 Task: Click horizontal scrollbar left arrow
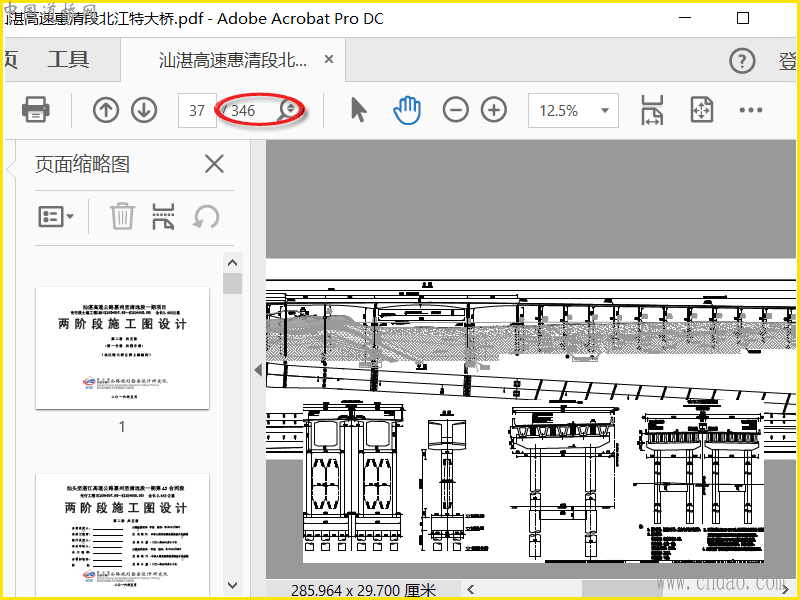pyautogui.click(x=471, y=590)
